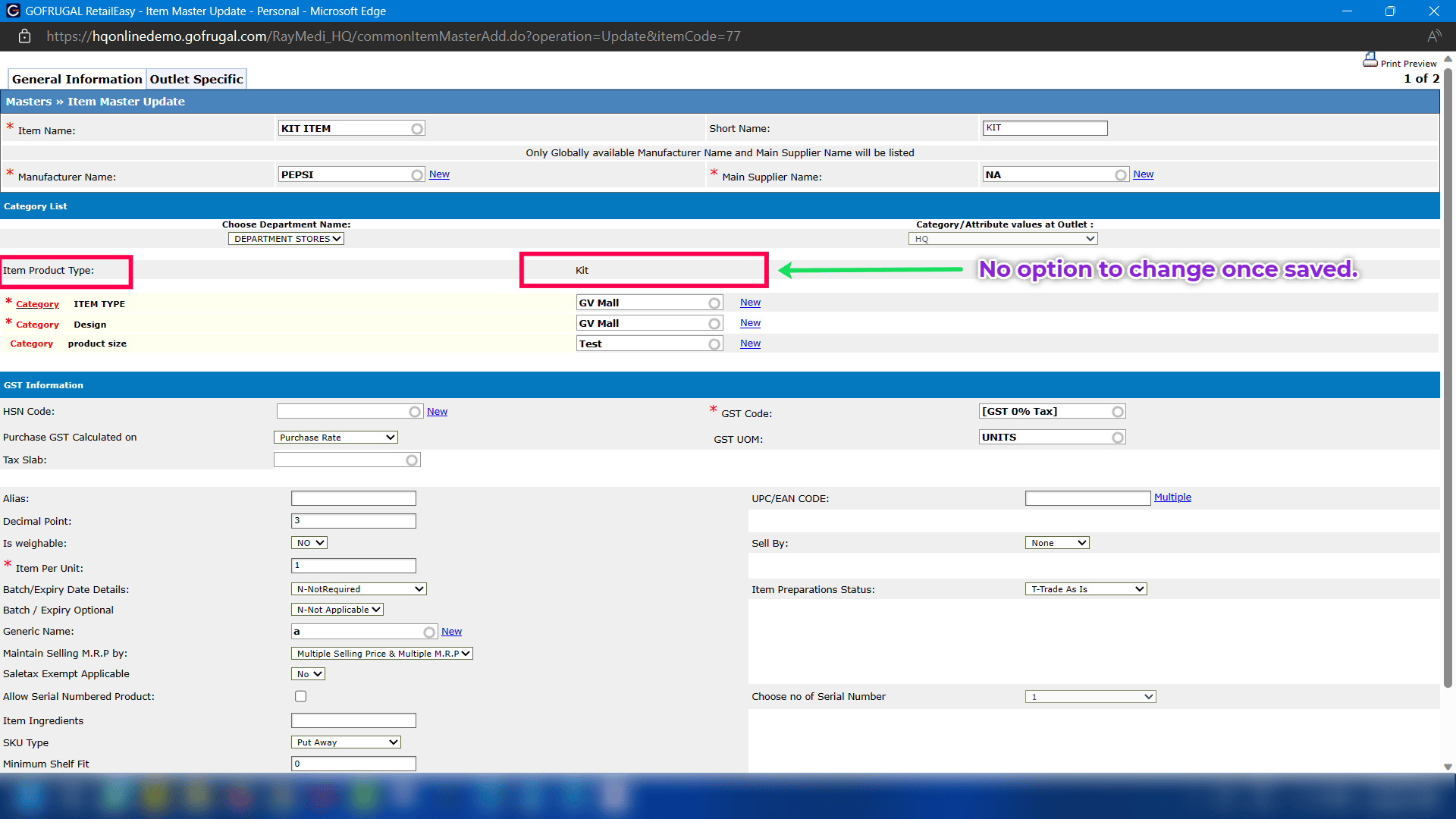Click lookup circle in Manufacturer Name field
This screenshot has height=819, width=1456.
coord(417,175)
